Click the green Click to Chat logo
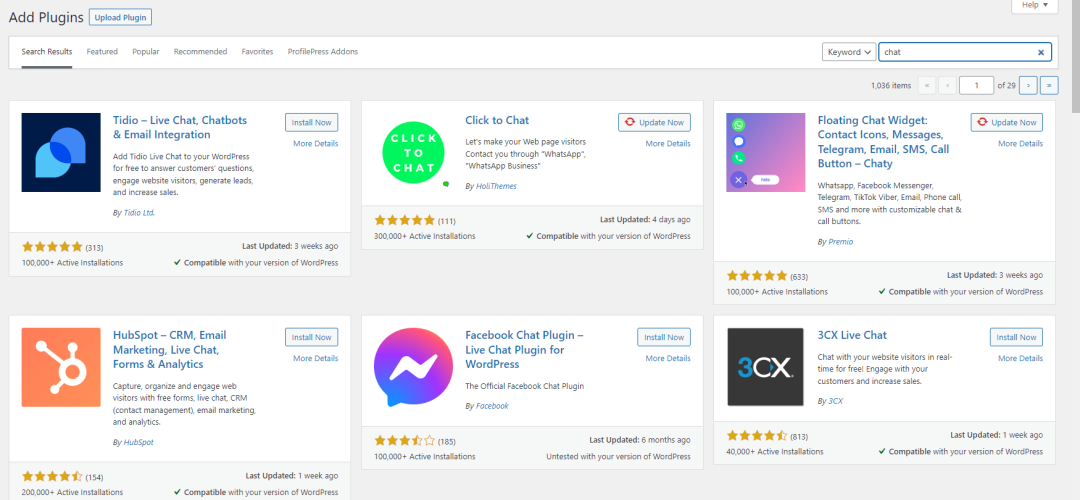The height and width of the screenshot is (500, 1080). click(x=413, y=153)
